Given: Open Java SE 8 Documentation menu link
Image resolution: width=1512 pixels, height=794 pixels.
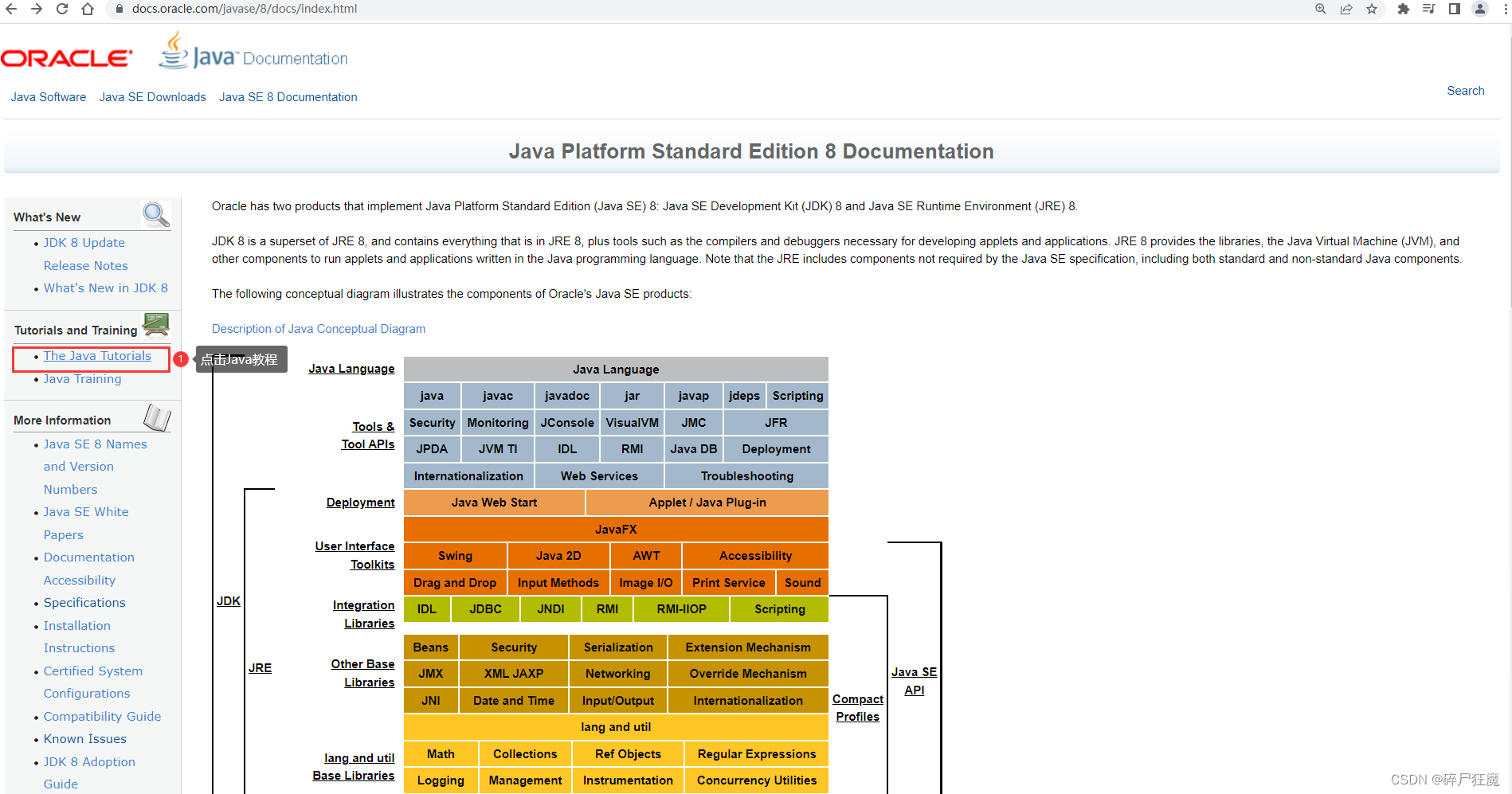Looking at the screenshot, I should [288, 97].
